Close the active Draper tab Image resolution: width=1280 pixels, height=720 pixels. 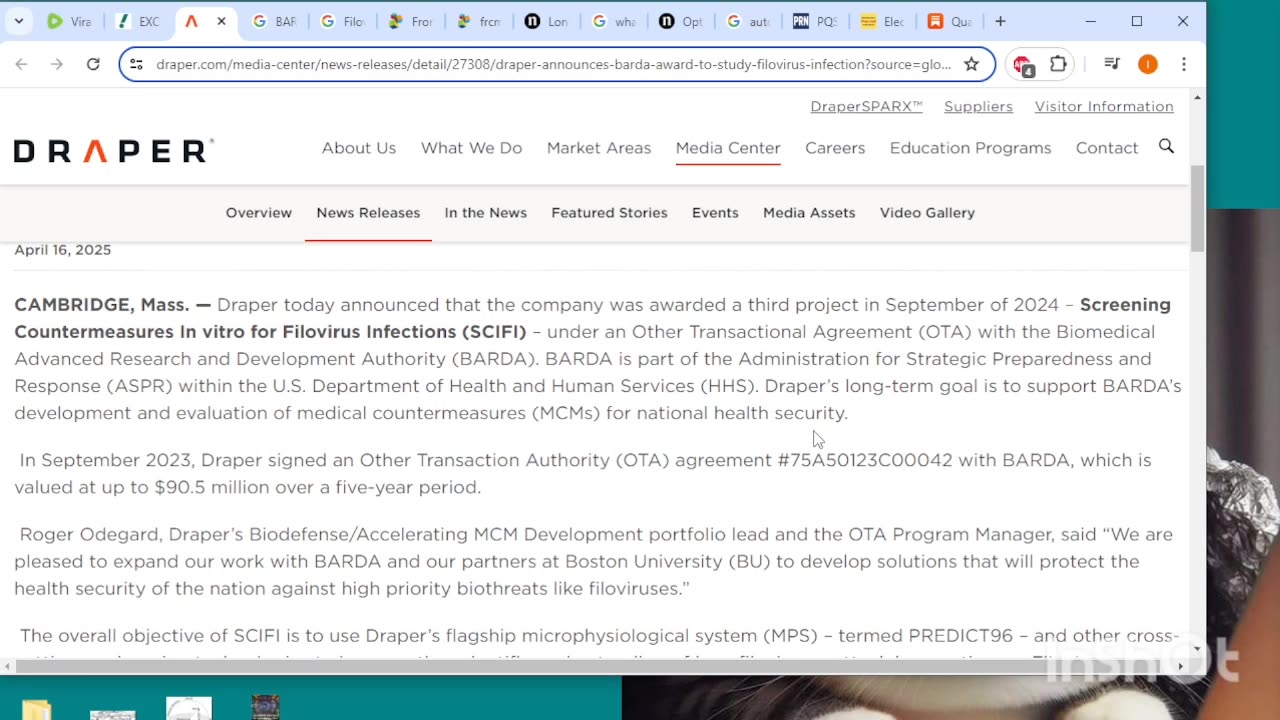(221, 21)
